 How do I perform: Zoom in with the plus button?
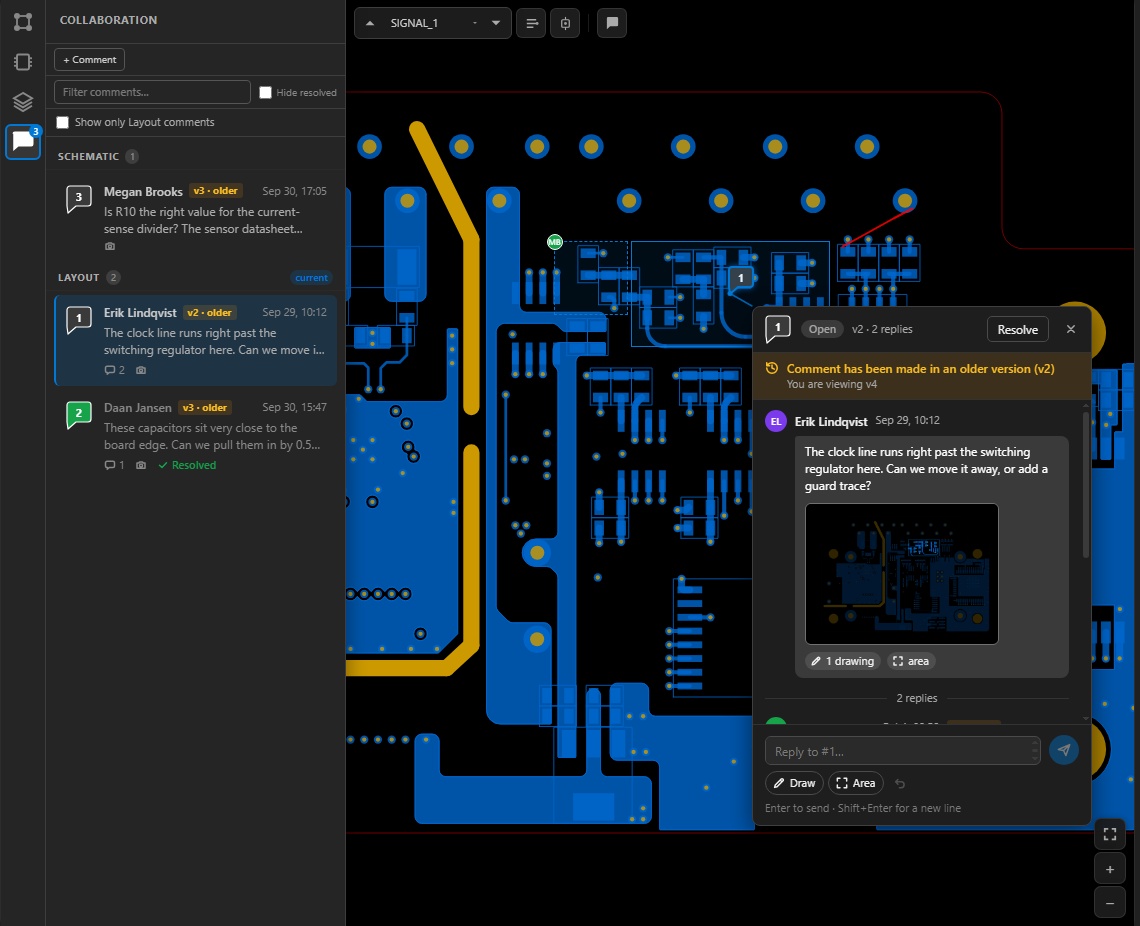point(1109,869)
